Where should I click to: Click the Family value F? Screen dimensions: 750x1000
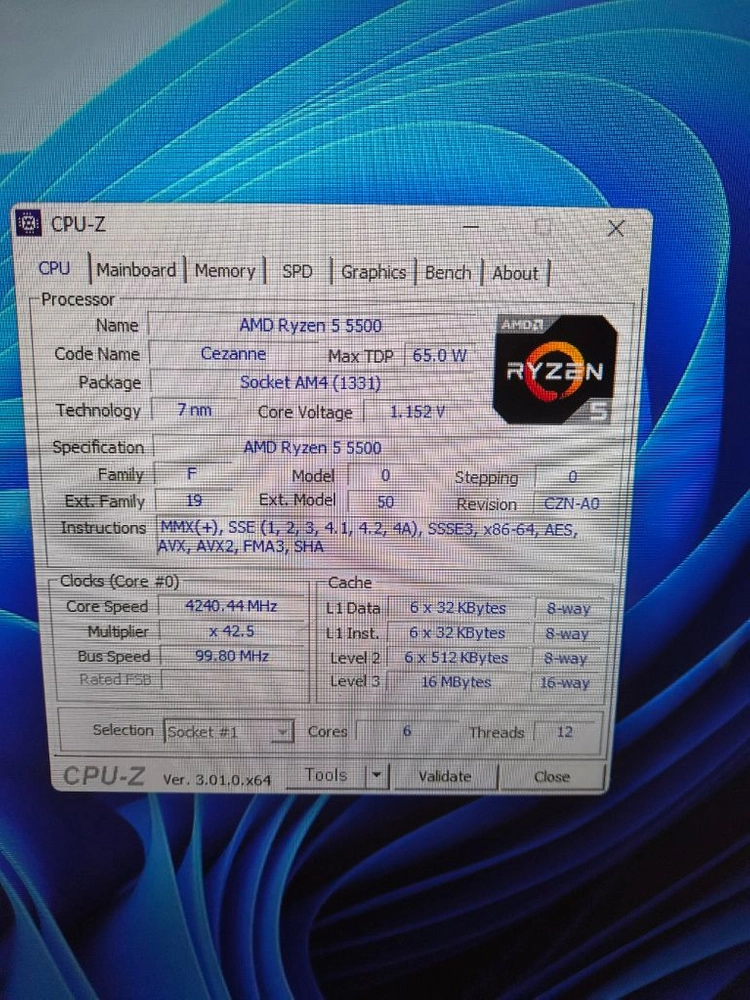(192, 474)
